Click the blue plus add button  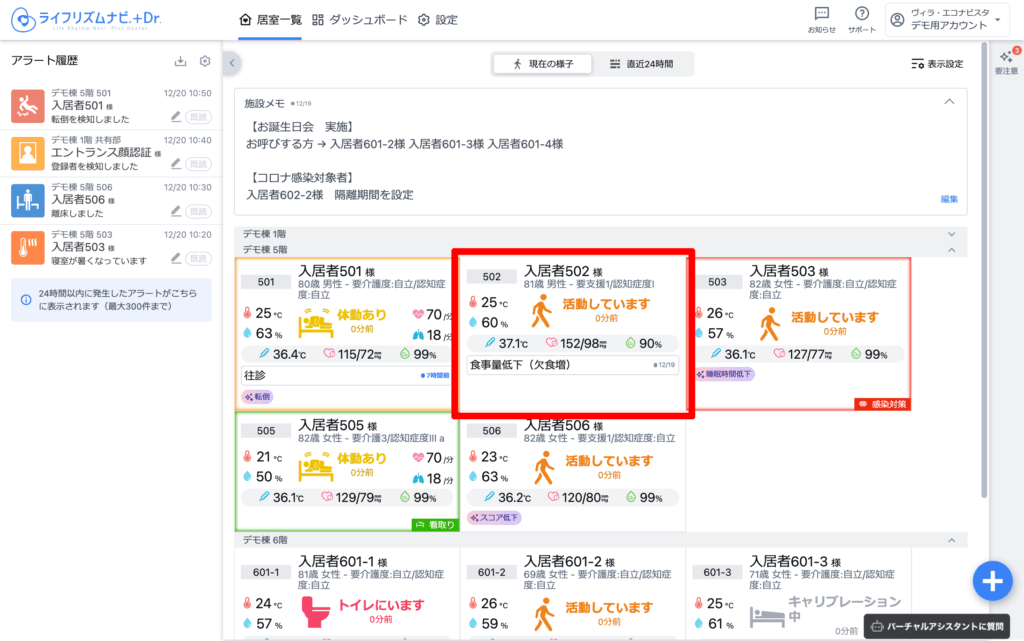click(x=991, y=580)
